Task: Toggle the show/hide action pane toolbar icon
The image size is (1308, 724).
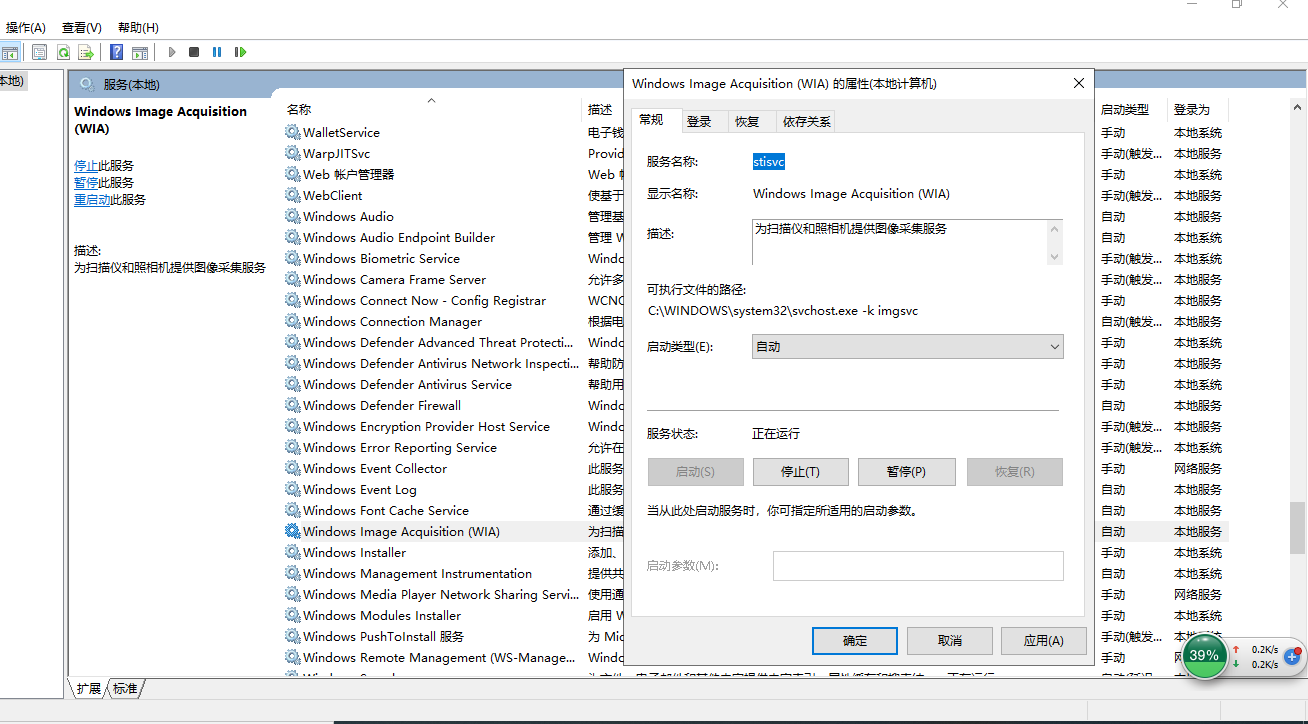Action: click(140, 52)
